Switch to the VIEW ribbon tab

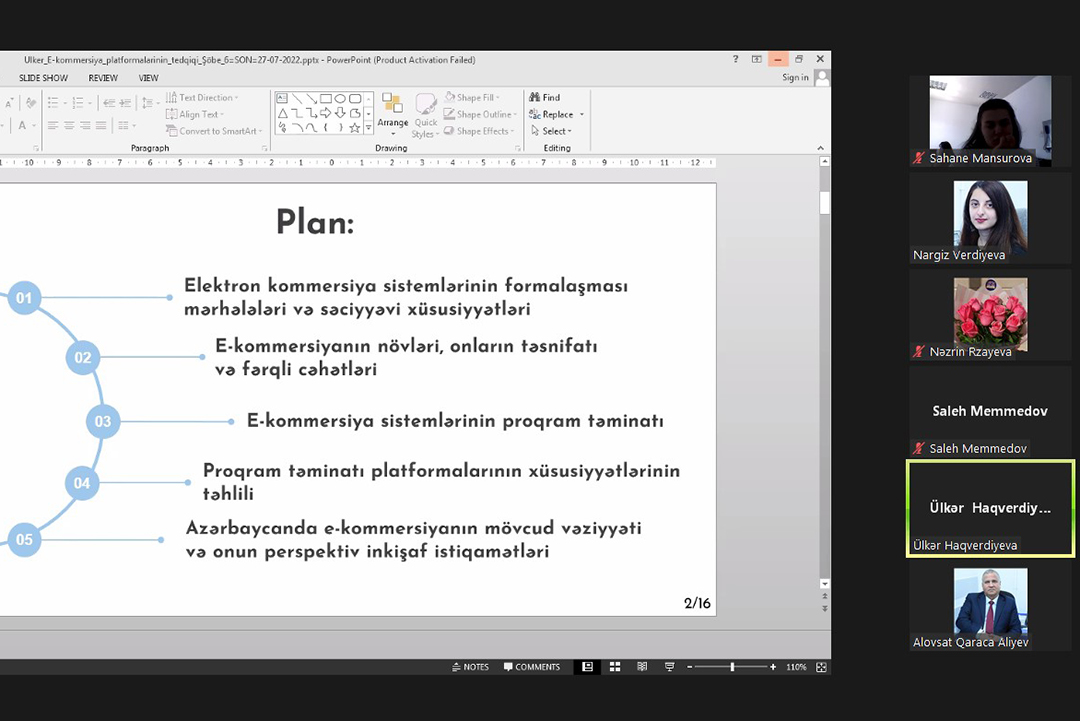point(148,78)
